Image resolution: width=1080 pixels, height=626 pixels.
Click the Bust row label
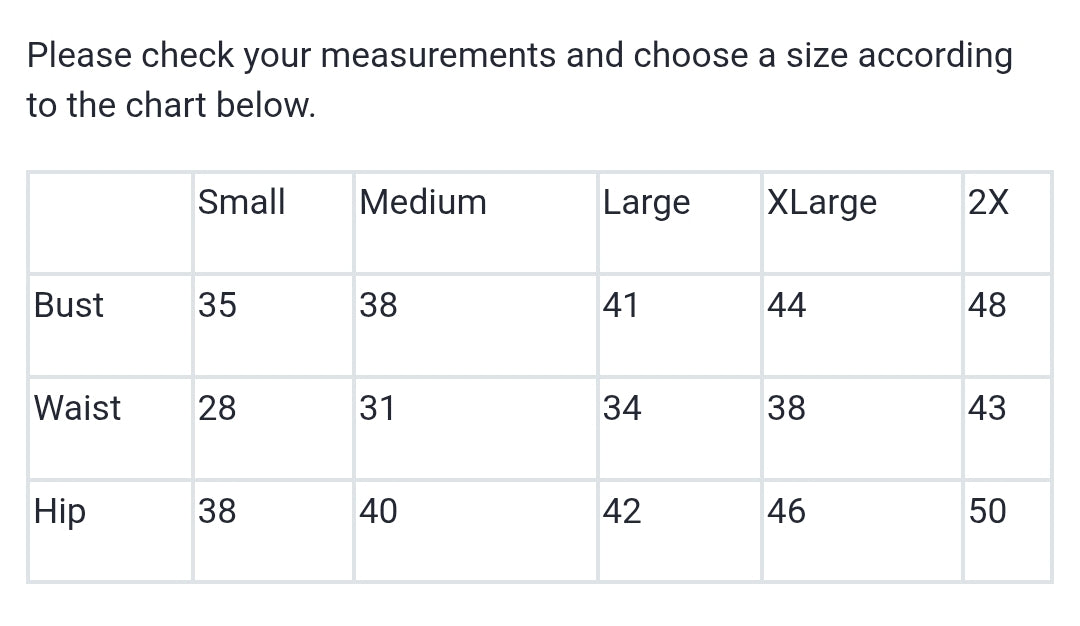pos(68,305)
